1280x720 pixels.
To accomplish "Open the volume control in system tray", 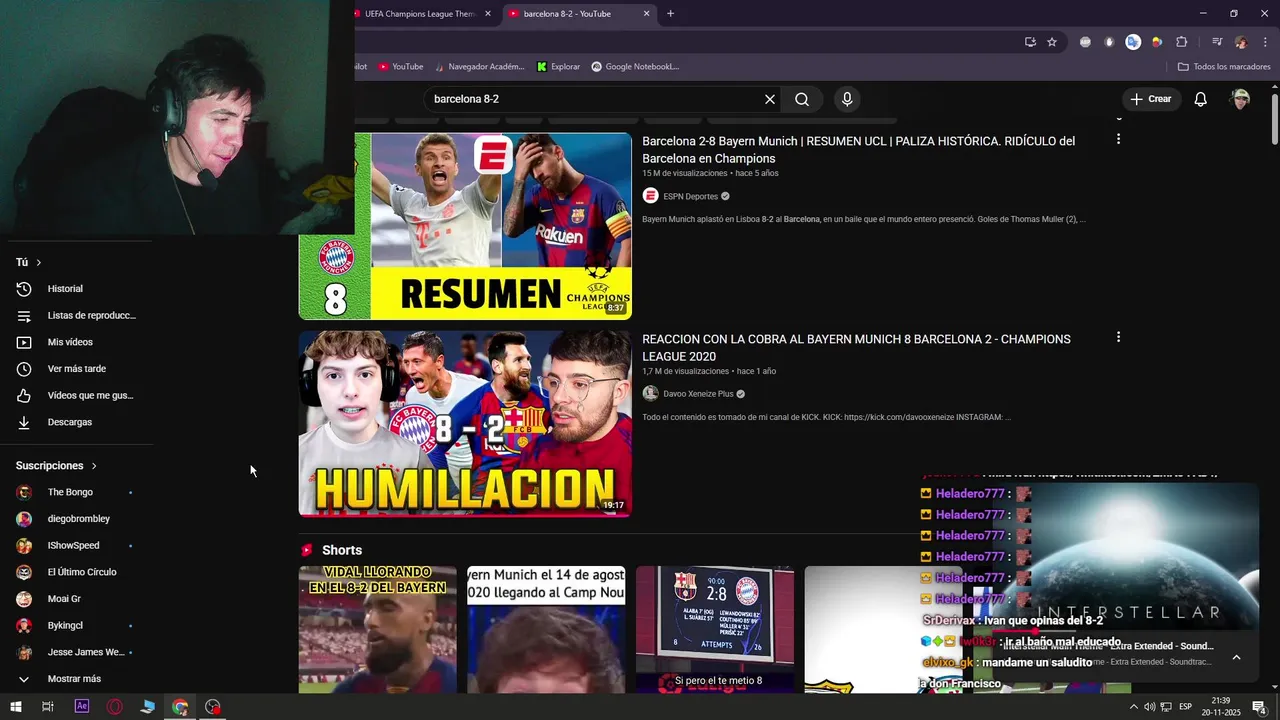I will [x=1149, y=707].
